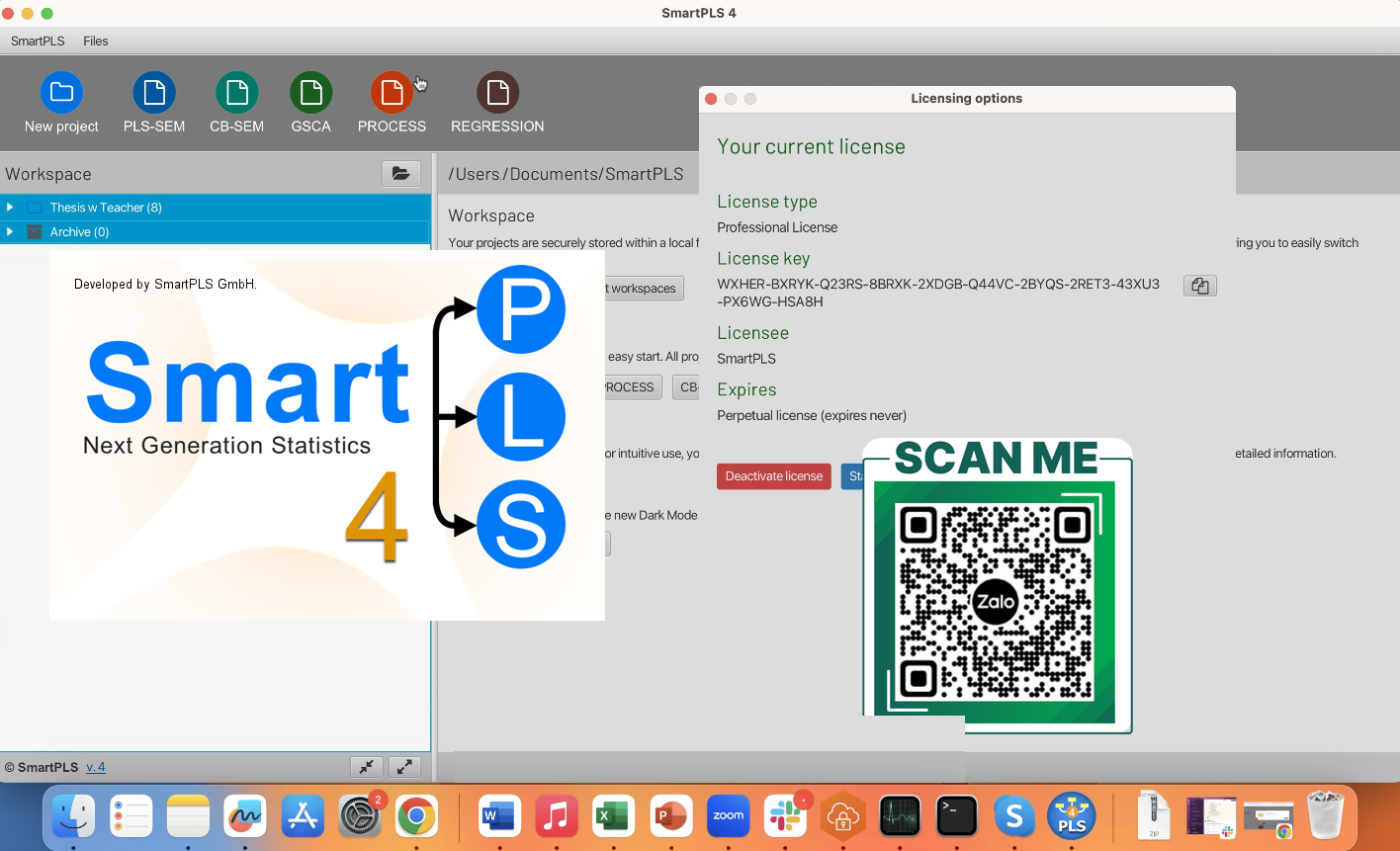Open the blue S app in dock
This screenshot has height=851, width=1400.
click(1014, 816)
